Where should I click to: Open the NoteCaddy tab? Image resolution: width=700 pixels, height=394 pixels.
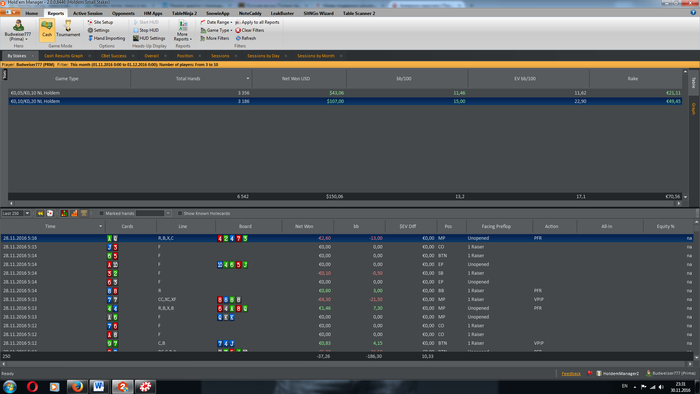click(250, 13)
